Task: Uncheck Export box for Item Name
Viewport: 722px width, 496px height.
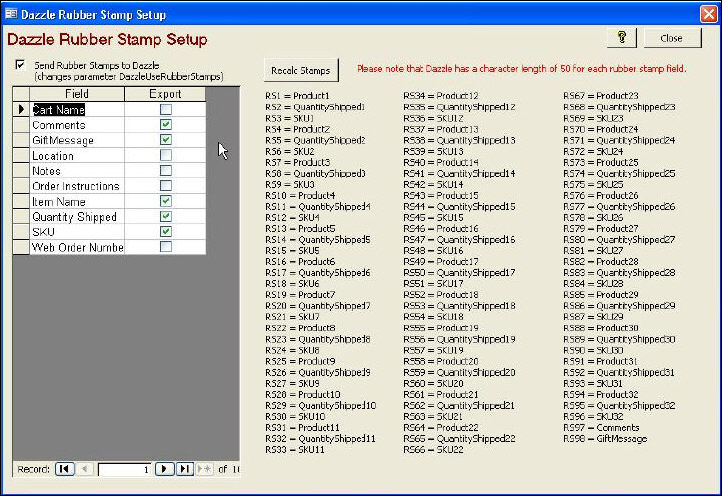Action: 166,201
